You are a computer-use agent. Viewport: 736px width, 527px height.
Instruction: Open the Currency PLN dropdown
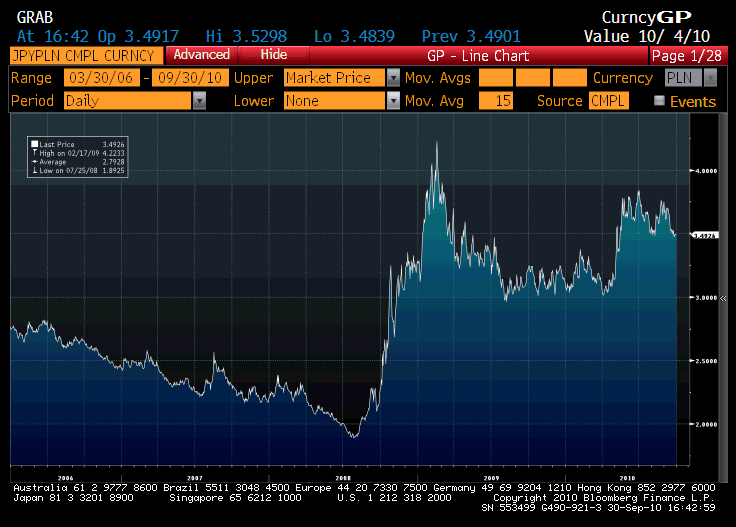pos(709,78)
